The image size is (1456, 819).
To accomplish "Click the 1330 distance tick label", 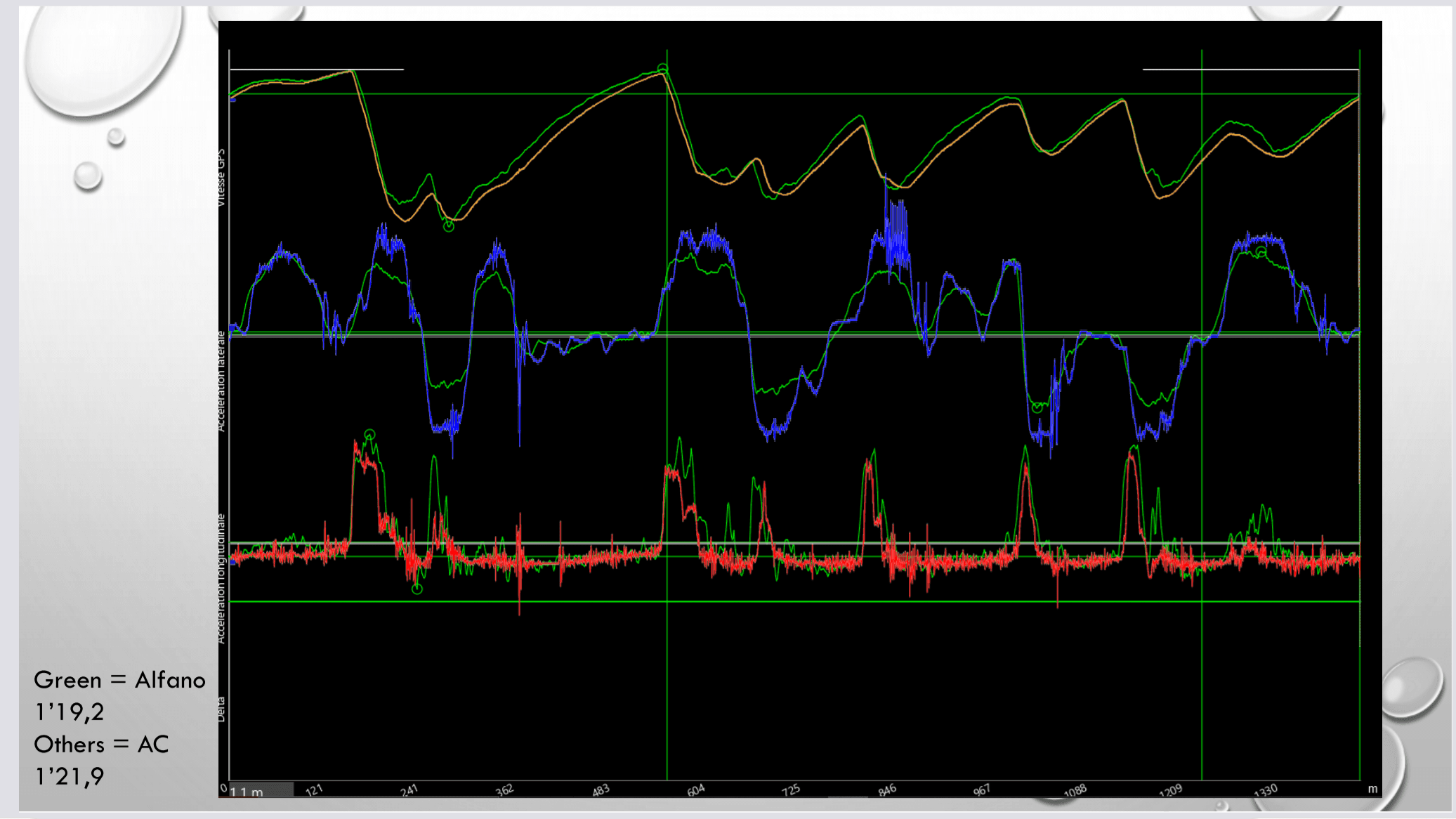I will coord(1266,791).
